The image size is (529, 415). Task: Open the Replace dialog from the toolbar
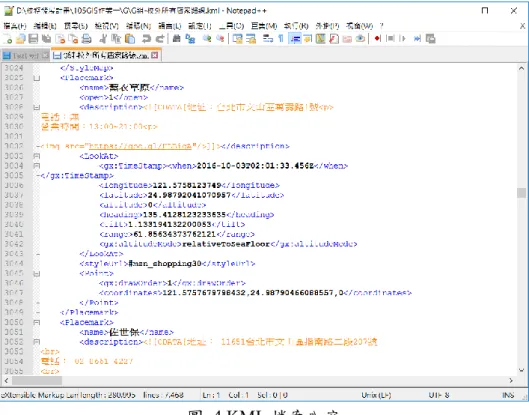pyautogui.click(x=190, y=39)
